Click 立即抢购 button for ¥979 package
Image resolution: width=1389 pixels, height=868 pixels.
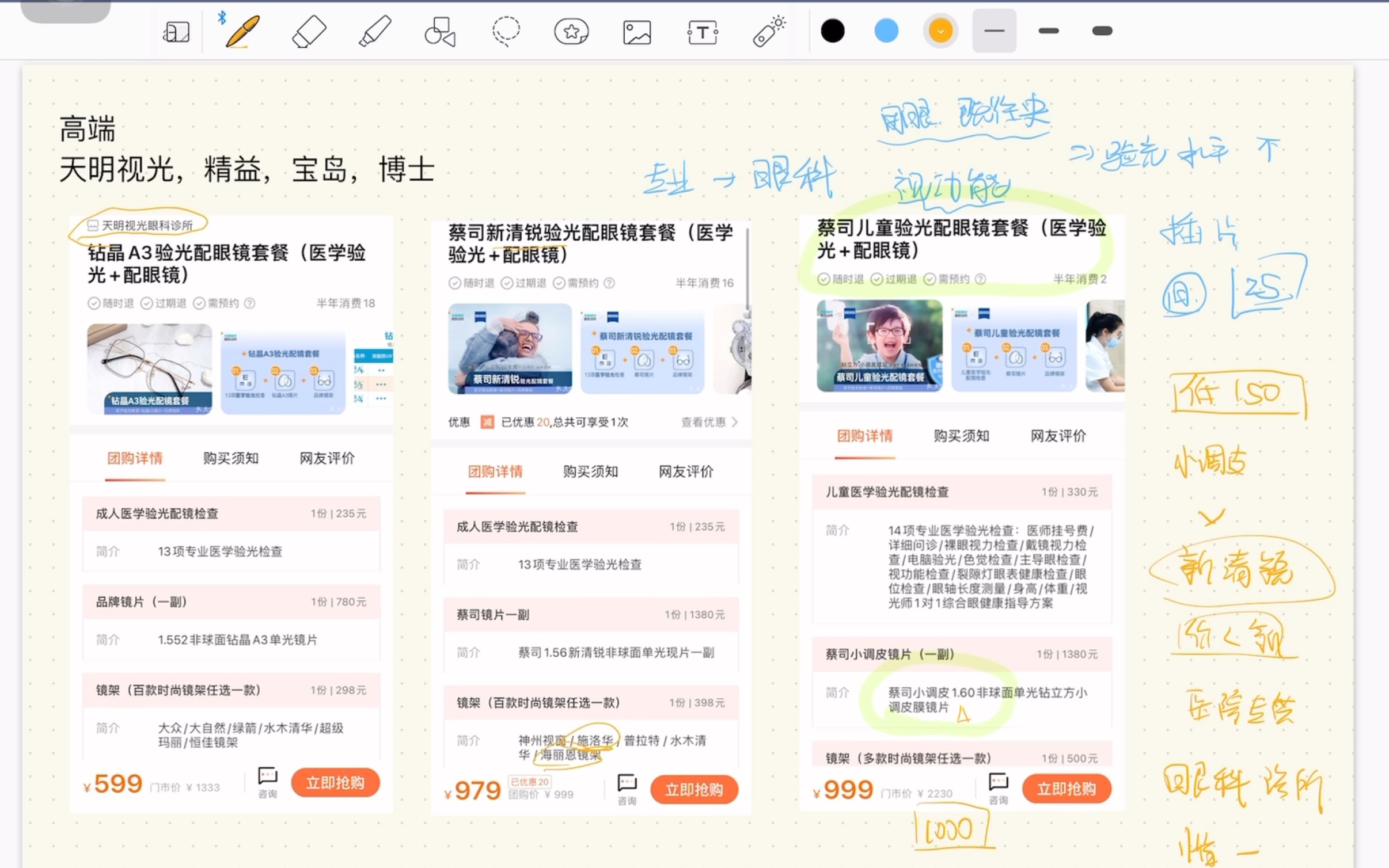click(x=694, y=790)
